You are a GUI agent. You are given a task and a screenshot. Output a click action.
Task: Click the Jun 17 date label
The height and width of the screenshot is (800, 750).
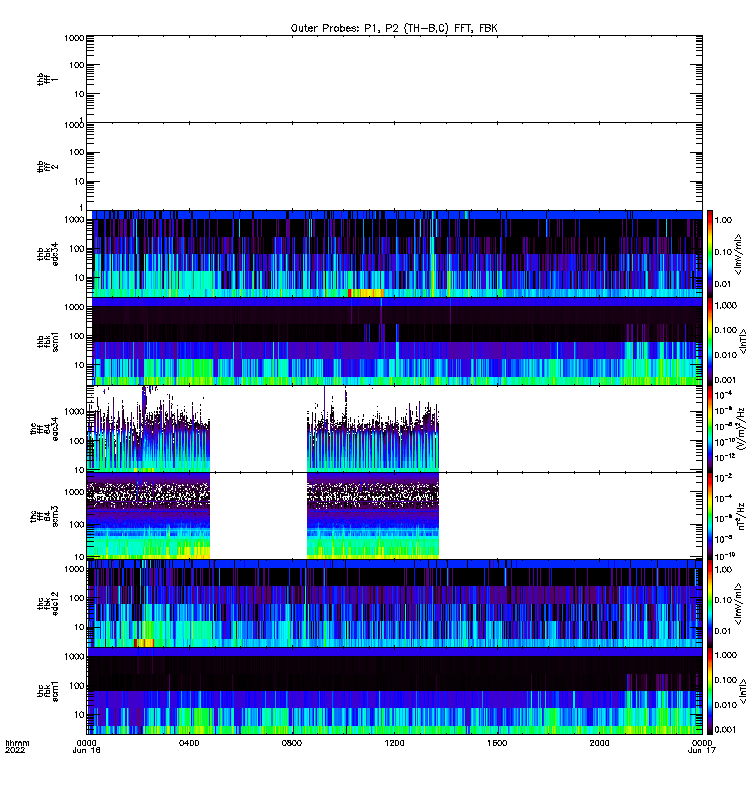[702, 750]
